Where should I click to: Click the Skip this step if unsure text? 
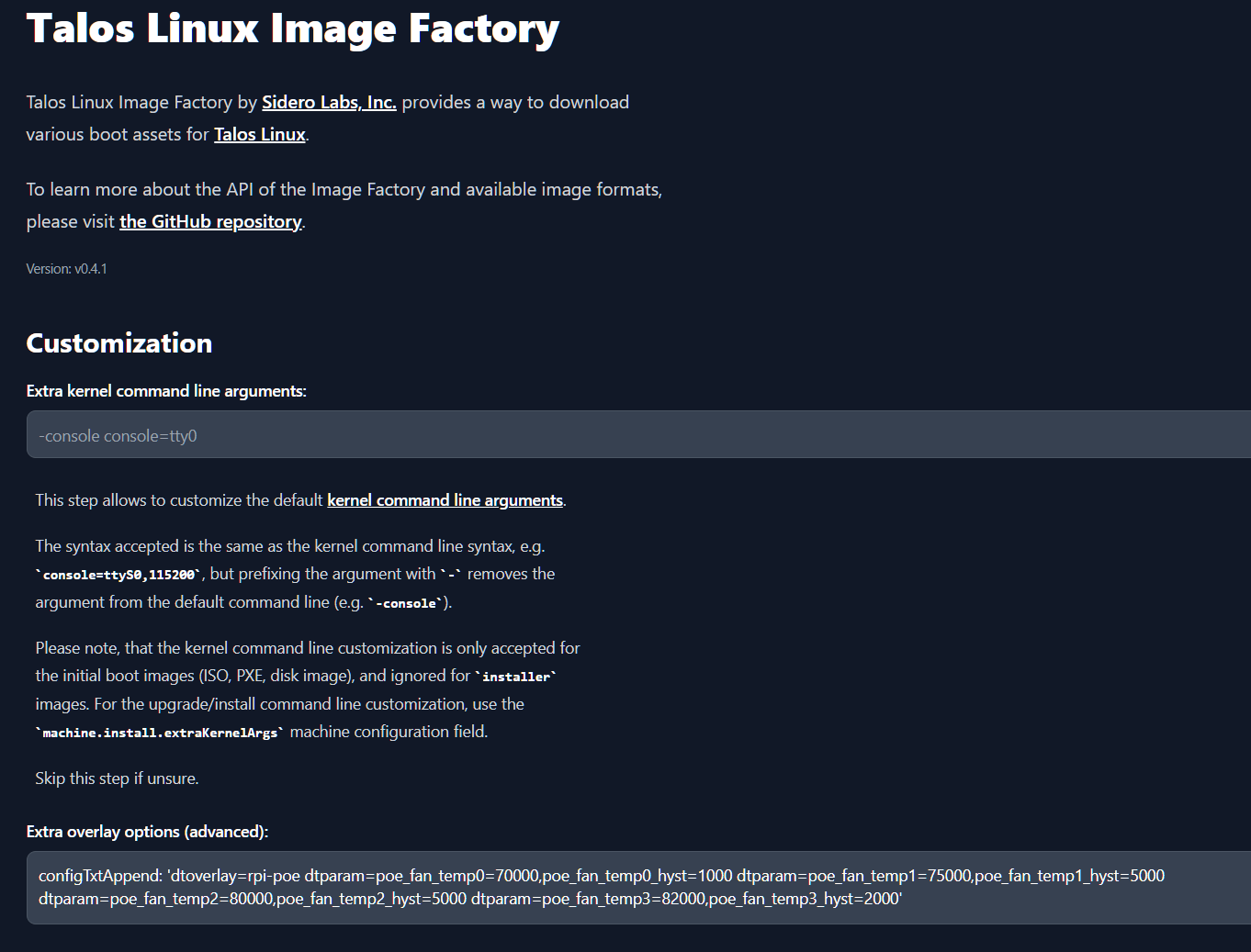tap(116, 778)
